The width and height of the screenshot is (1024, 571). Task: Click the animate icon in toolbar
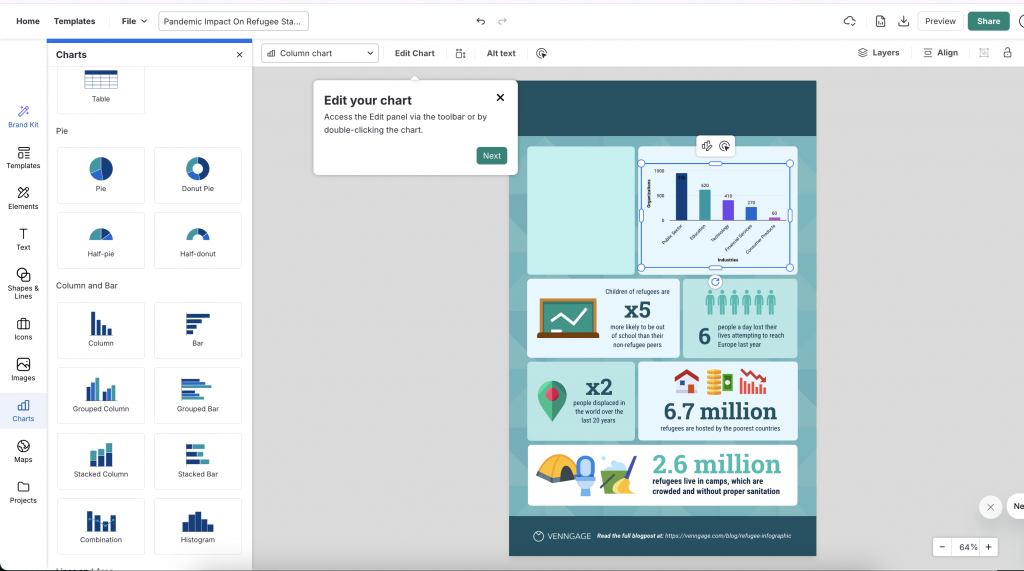541,54
